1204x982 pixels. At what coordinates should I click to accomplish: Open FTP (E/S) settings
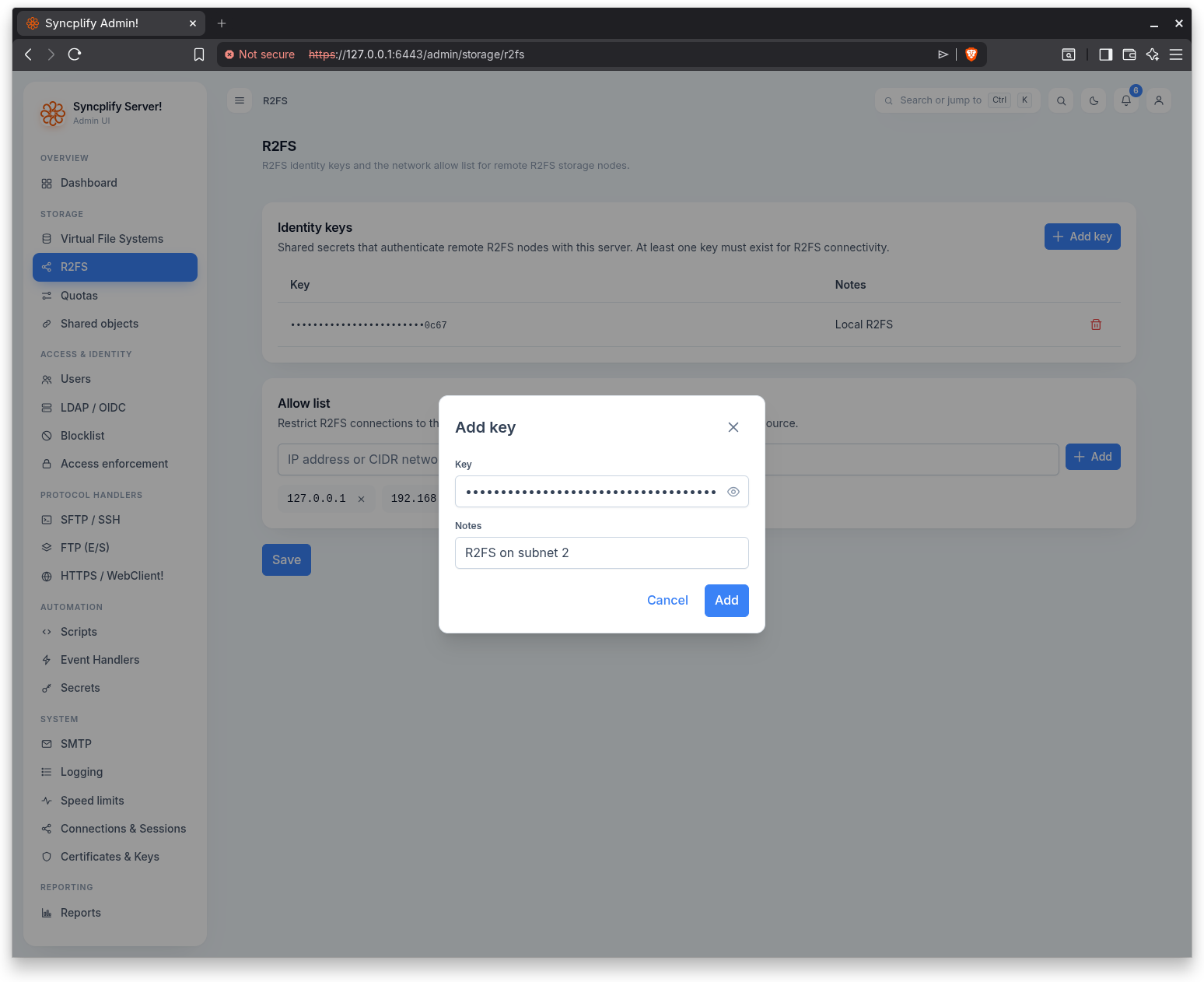[x=115, y=548]
